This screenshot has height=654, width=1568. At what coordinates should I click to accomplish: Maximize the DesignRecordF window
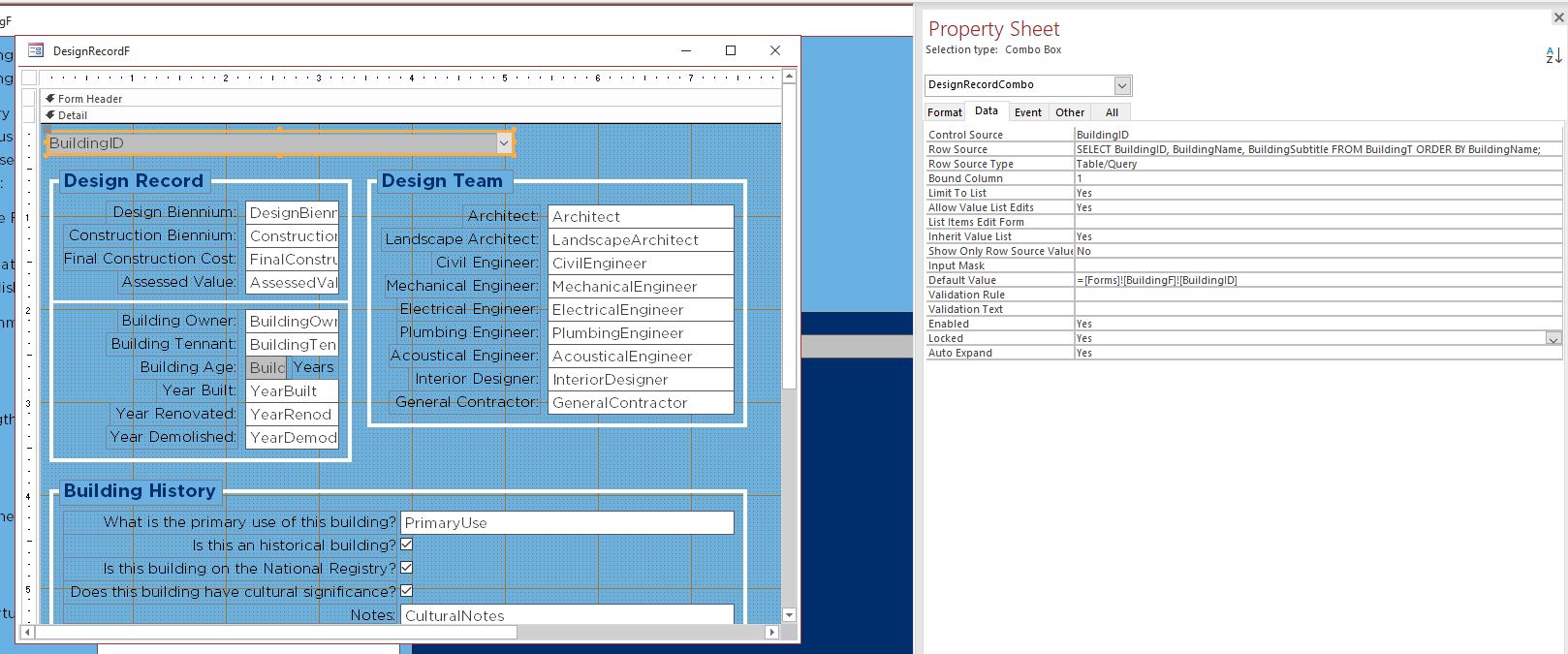click(731, 50)
